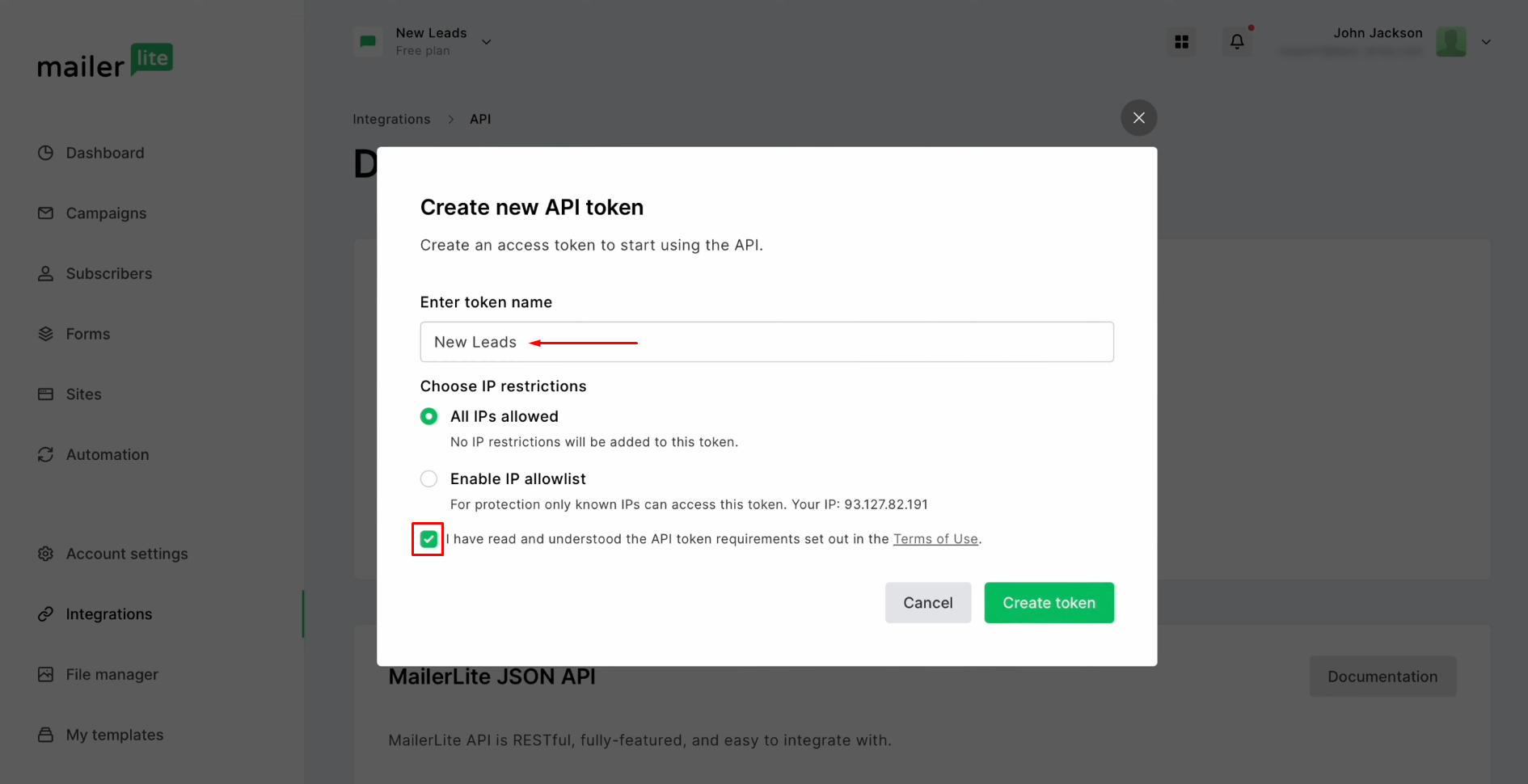Click John Jackson's avatar

coord(1451,41)
